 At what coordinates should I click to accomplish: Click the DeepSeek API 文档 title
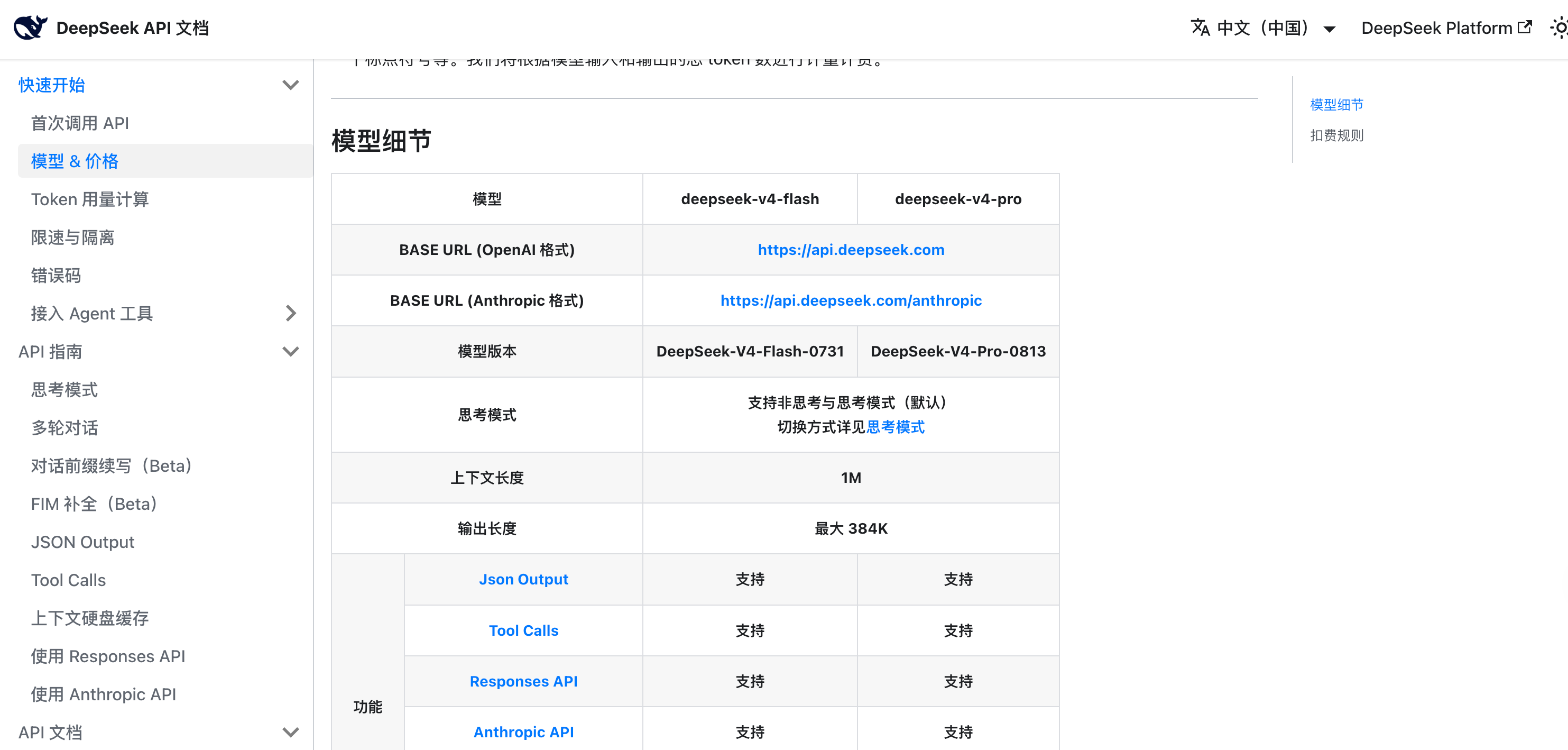tap(133, 28)
